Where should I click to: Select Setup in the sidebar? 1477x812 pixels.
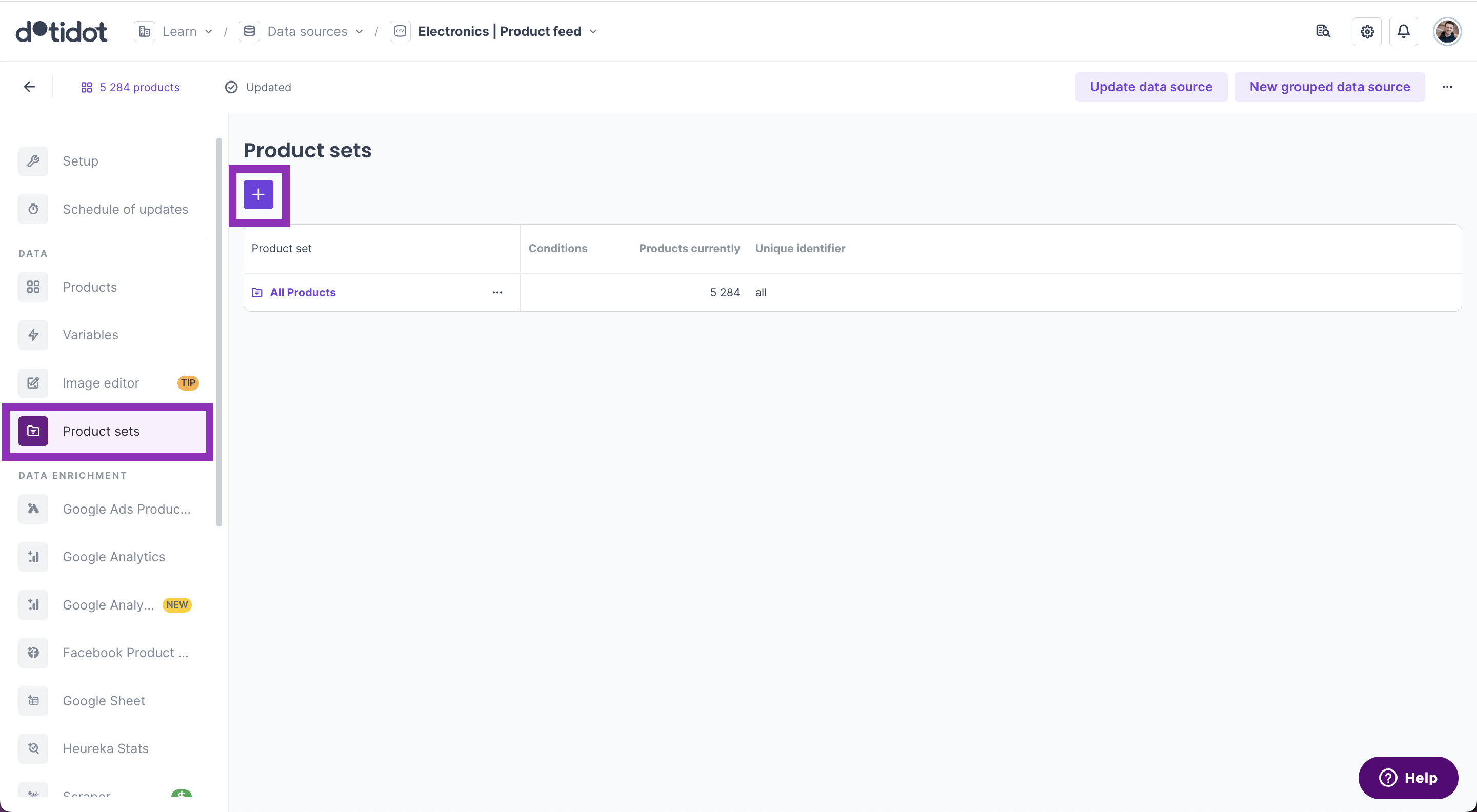(81, 161)
